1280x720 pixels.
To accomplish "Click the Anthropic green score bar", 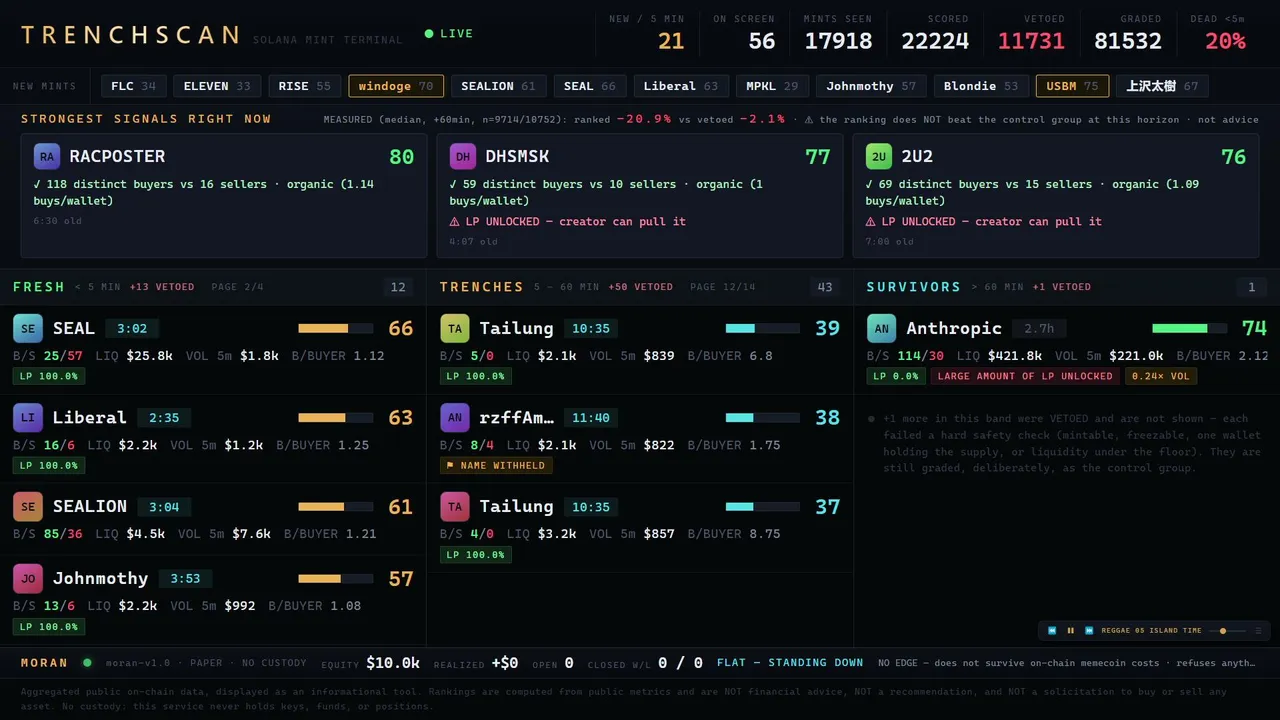I will click(x=1189, y=328).
